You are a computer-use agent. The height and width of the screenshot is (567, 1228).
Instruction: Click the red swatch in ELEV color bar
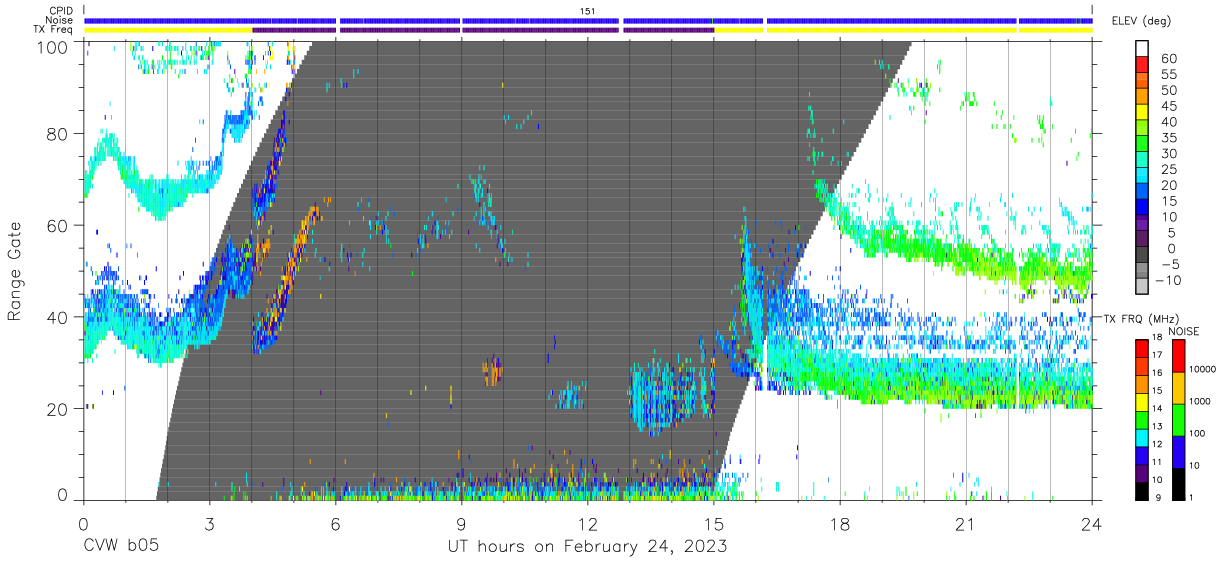[1142, 65]
